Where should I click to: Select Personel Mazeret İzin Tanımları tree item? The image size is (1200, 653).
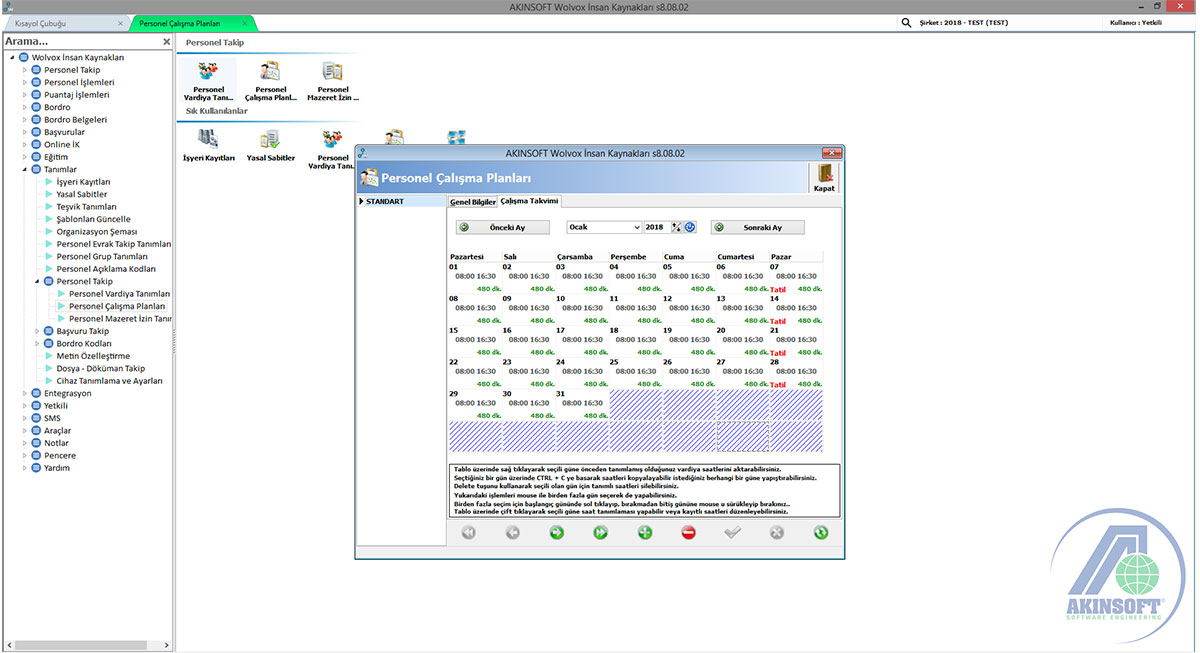pos(120,319)
